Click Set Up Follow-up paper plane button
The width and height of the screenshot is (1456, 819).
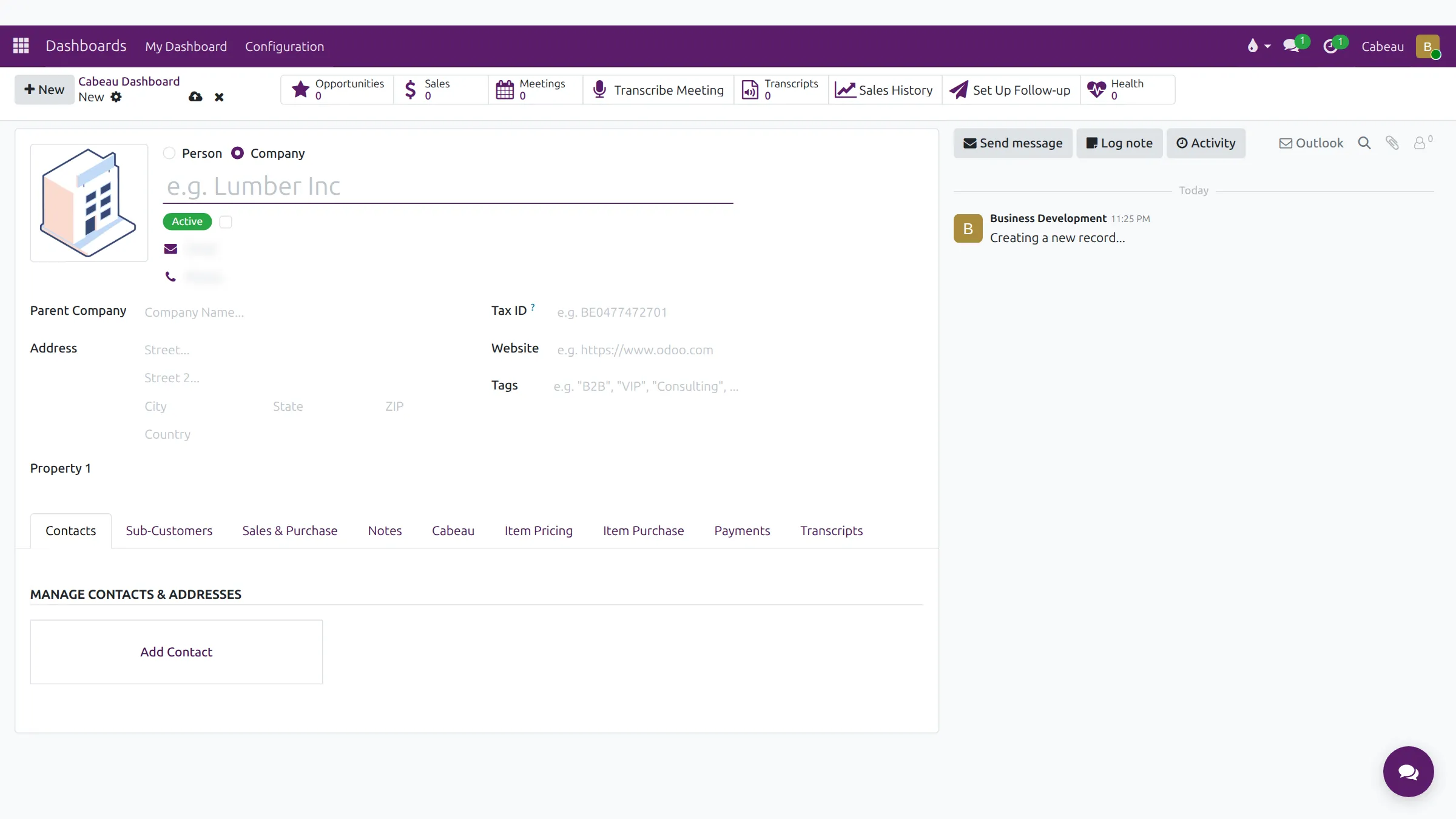pos(1011,90)
